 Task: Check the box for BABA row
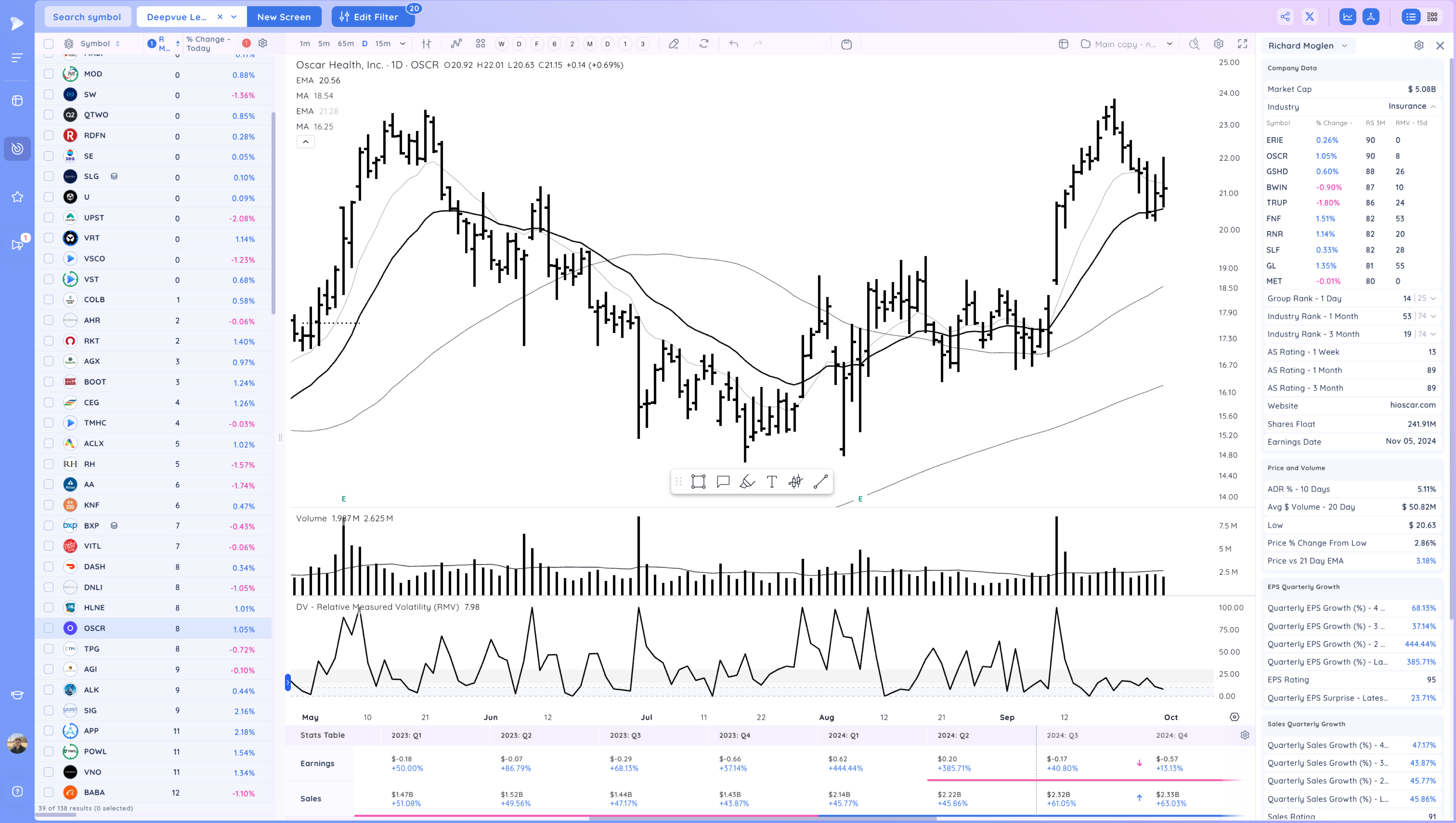click(49, 792)
